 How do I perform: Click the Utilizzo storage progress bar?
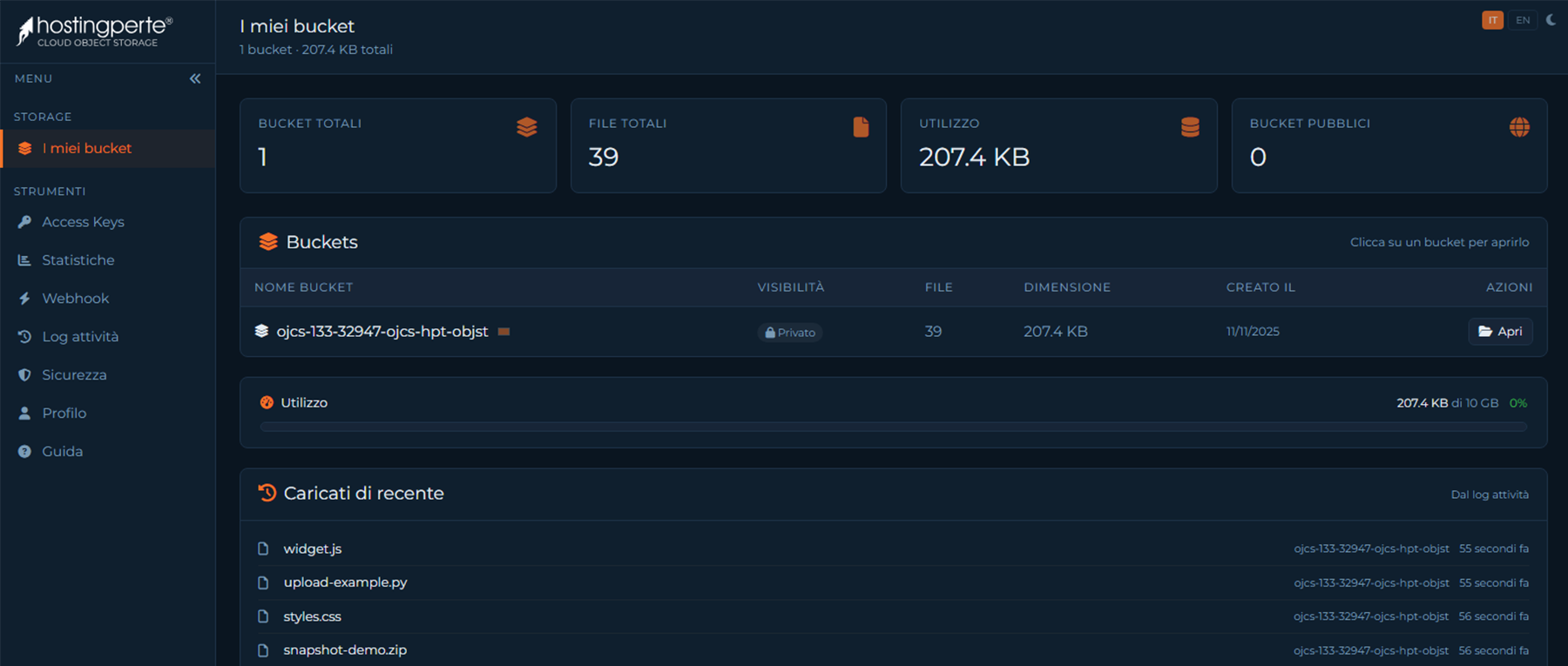[x=893, y=427]
